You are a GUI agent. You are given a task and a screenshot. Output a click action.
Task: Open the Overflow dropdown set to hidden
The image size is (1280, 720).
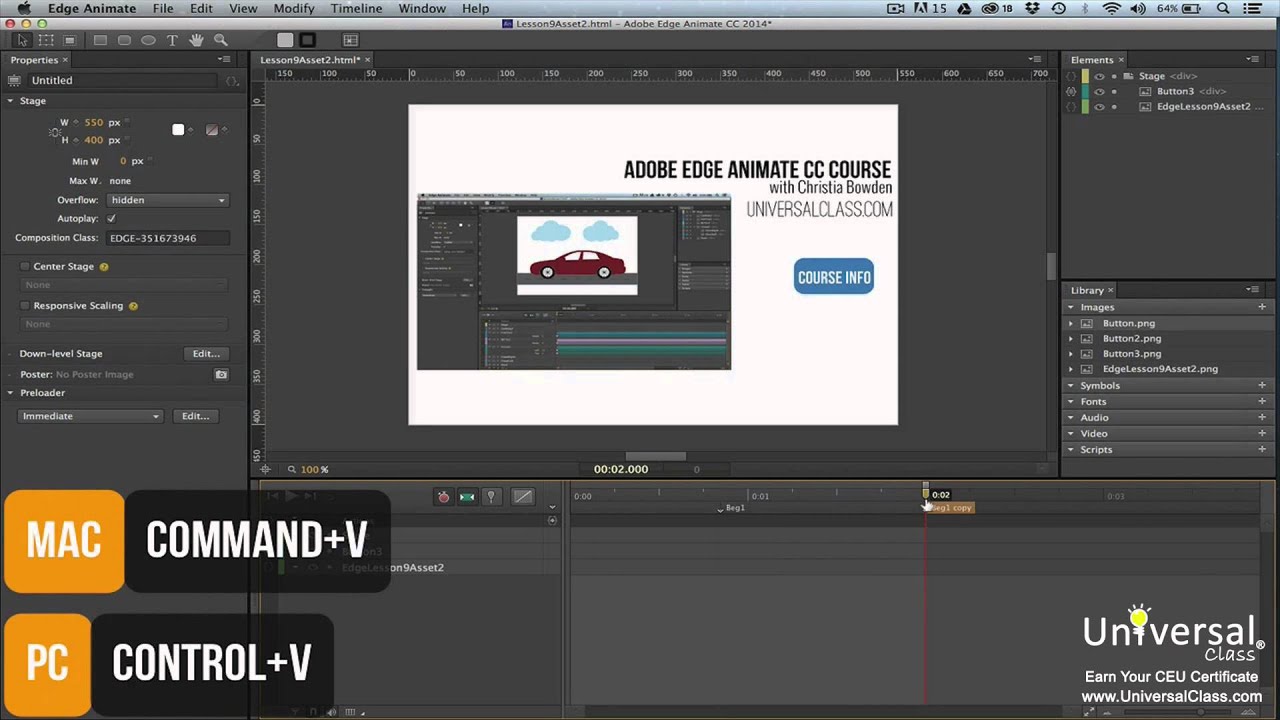(x=167, y=200)
